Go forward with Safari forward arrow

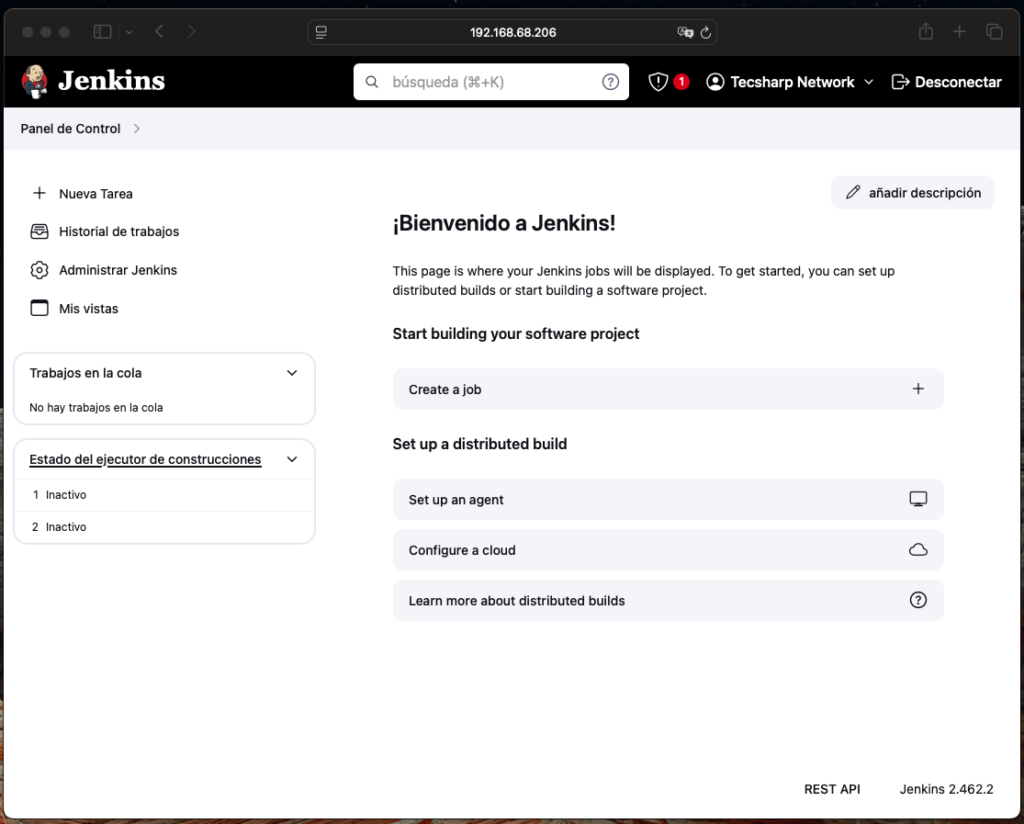(x=191, y=31)
